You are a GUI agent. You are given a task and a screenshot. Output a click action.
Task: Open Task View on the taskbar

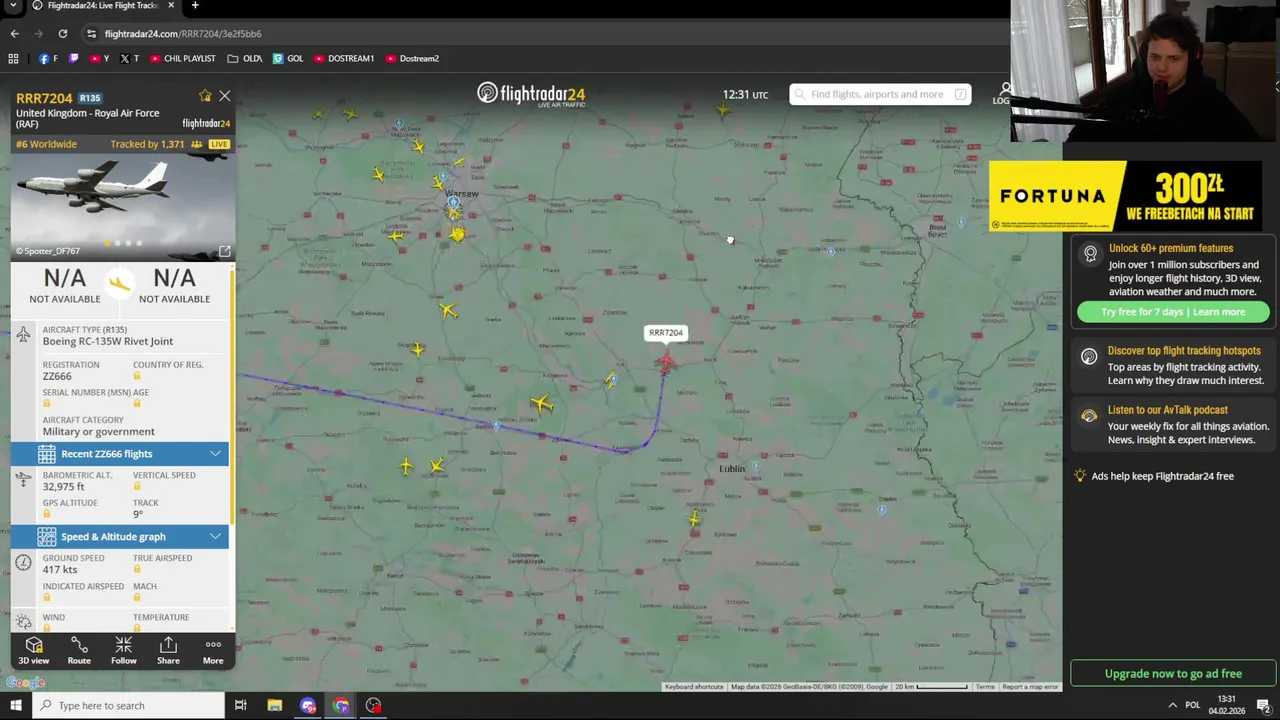coord(240,706)
